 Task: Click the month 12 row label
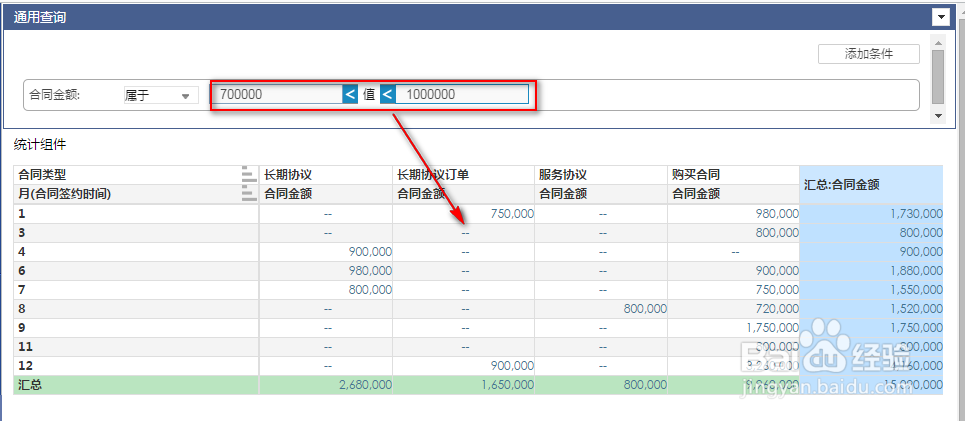(x=136, y=366)
